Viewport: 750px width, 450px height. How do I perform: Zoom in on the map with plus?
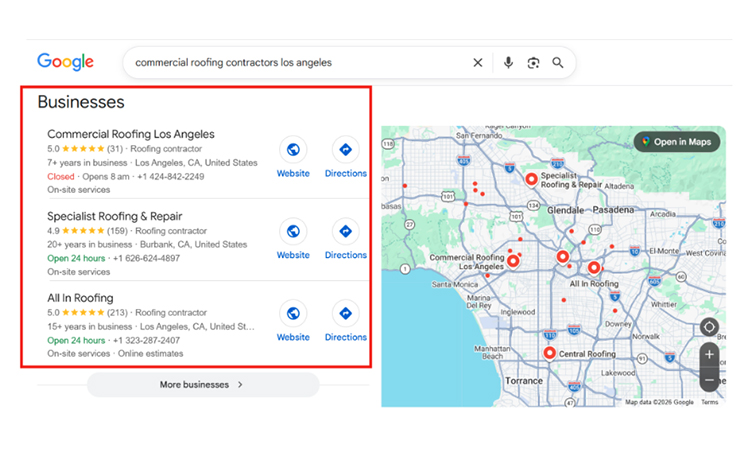coord(709,355)
